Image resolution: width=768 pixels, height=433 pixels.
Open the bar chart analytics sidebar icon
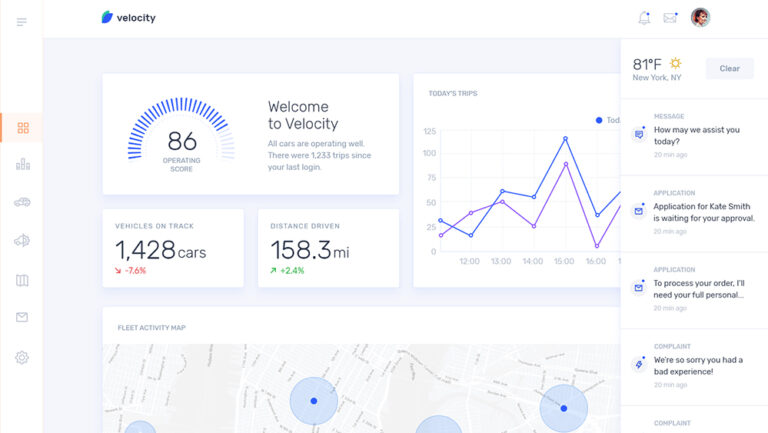[x=22, y=164]
